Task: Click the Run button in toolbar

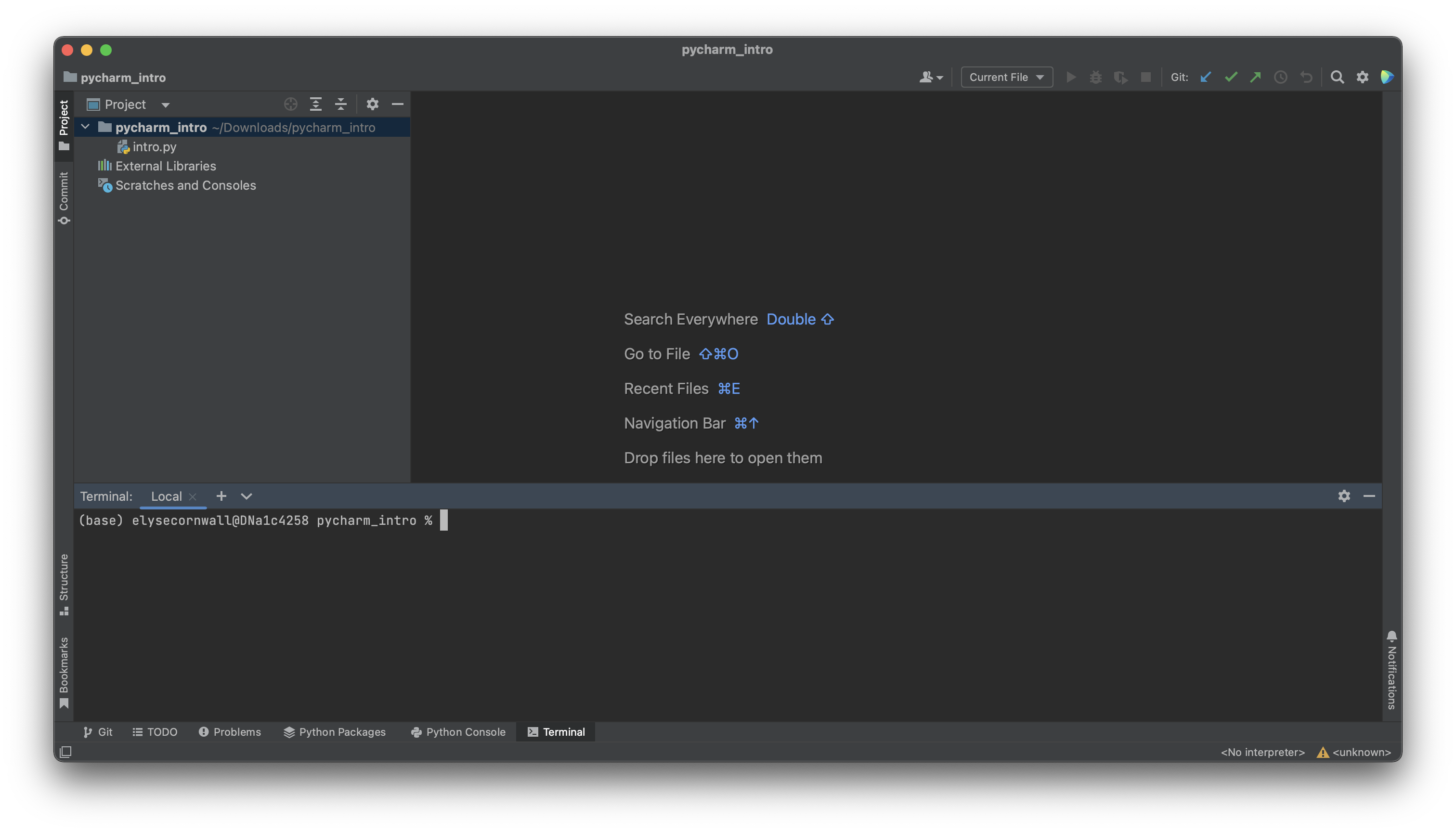Action: tap(1071, 77)
